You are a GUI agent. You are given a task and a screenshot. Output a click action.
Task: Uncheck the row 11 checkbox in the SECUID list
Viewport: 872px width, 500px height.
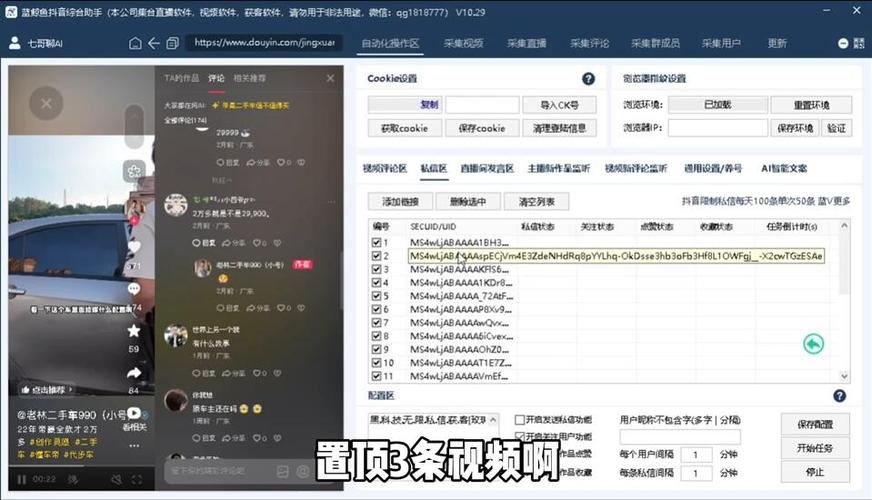376,376
